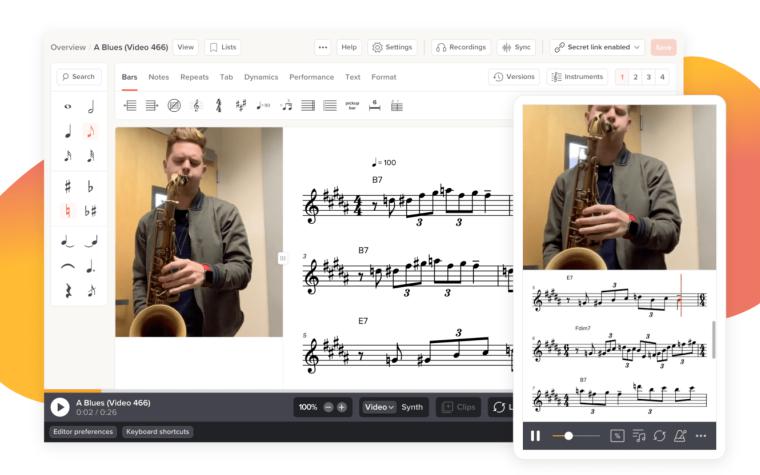Add a tie to the next note
Screen dimensions: 760x475
[67, 241]
